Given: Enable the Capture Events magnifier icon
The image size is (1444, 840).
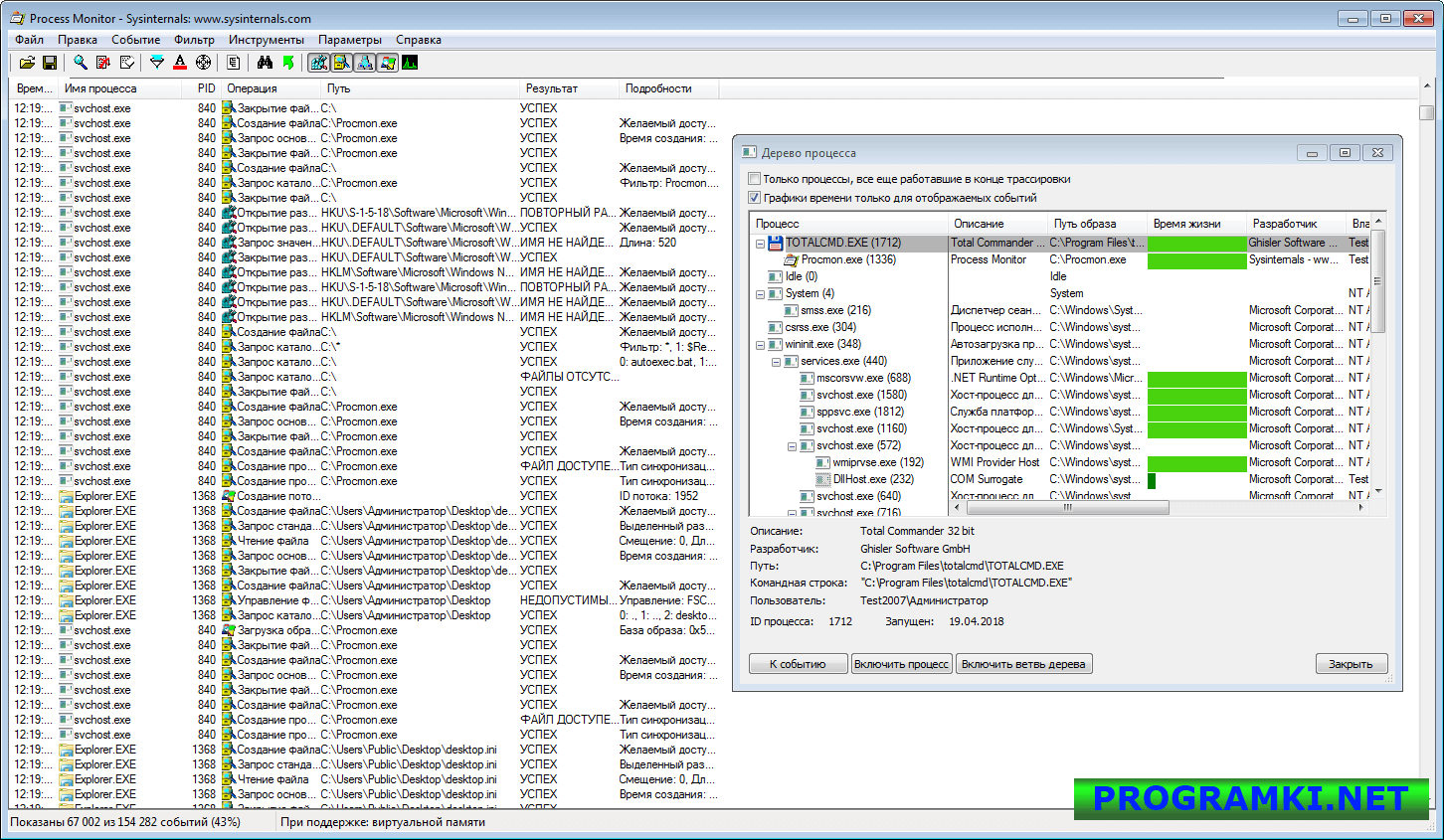Looking at the screenshot, I should 80,62.
